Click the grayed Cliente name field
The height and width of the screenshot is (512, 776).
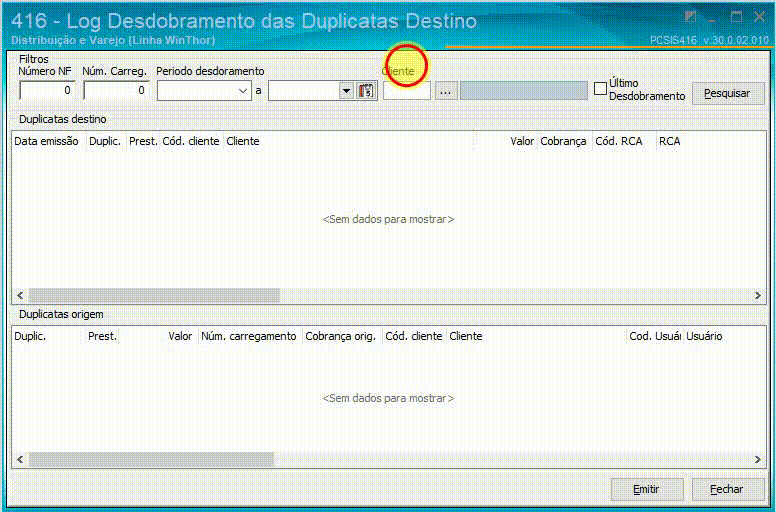click(x=524, y=91)
